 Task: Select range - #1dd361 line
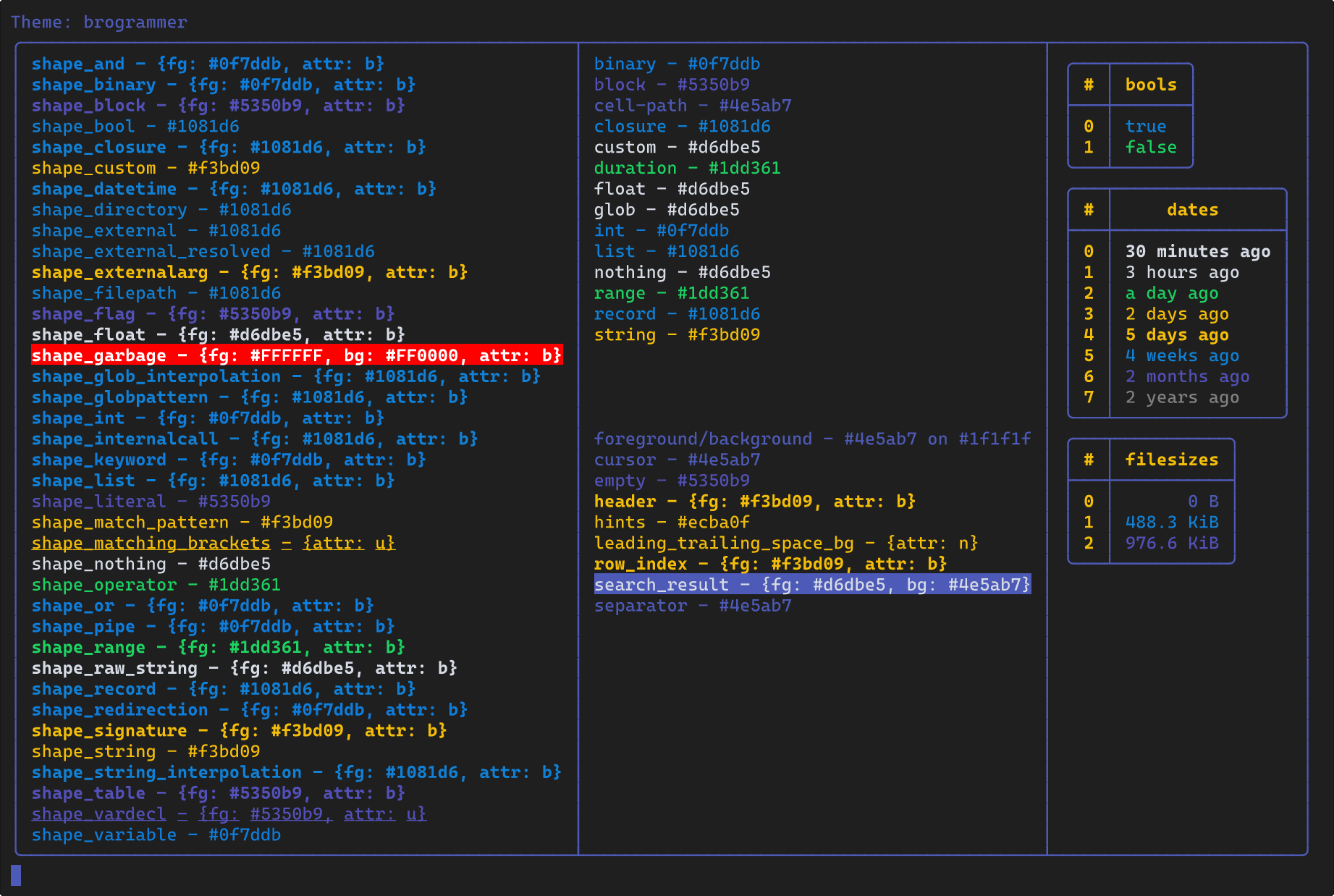[x=672, y=293]
